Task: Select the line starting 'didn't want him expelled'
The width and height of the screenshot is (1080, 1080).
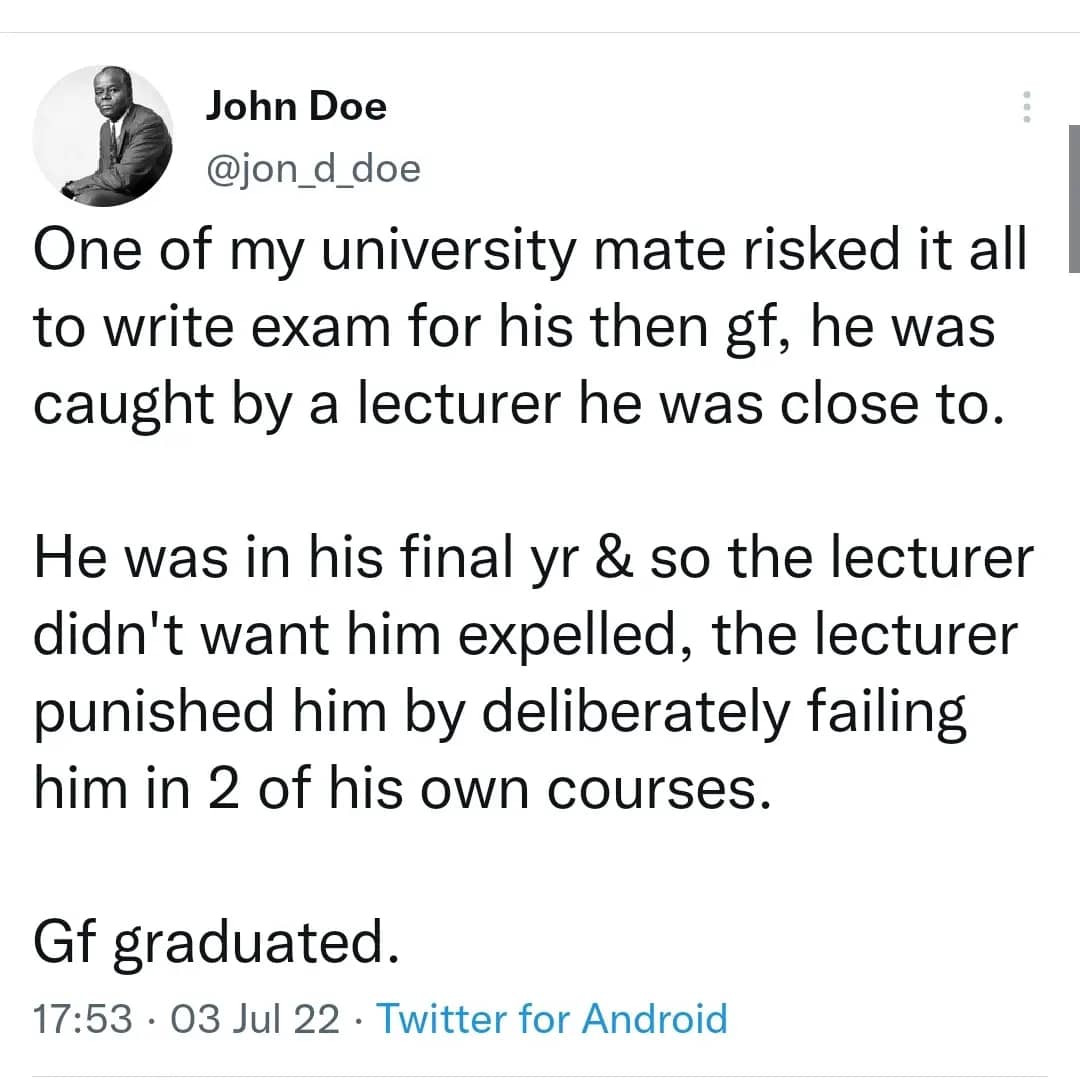Action: point(526,635)
